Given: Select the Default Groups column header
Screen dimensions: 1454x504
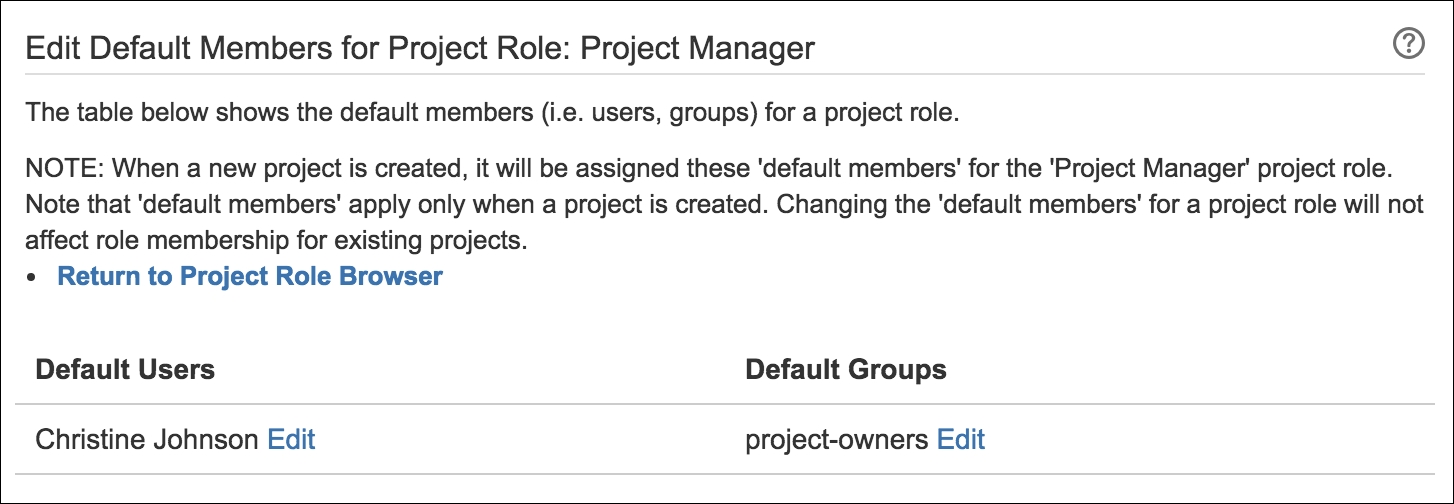Looking at the screenshot, I should click(x=846, y=369).
